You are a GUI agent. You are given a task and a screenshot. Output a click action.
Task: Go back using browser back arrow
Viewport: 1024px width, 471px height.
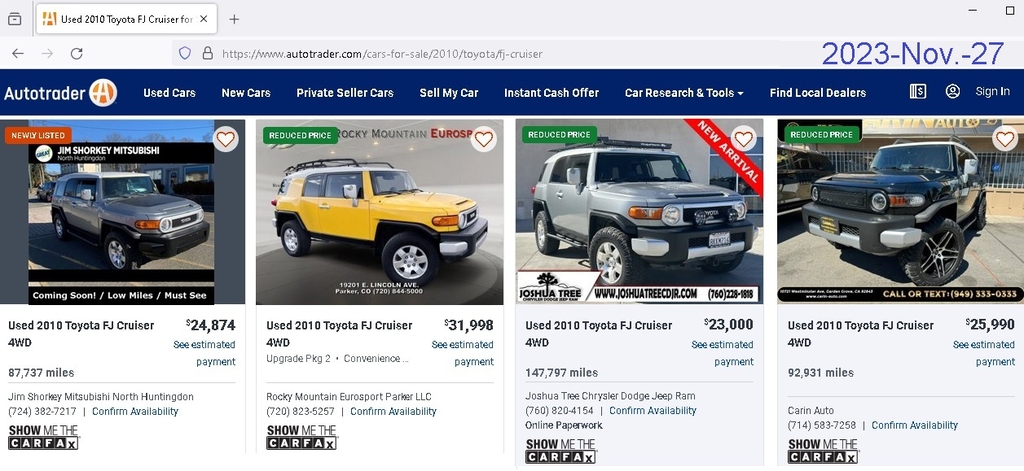coord(18,54)
